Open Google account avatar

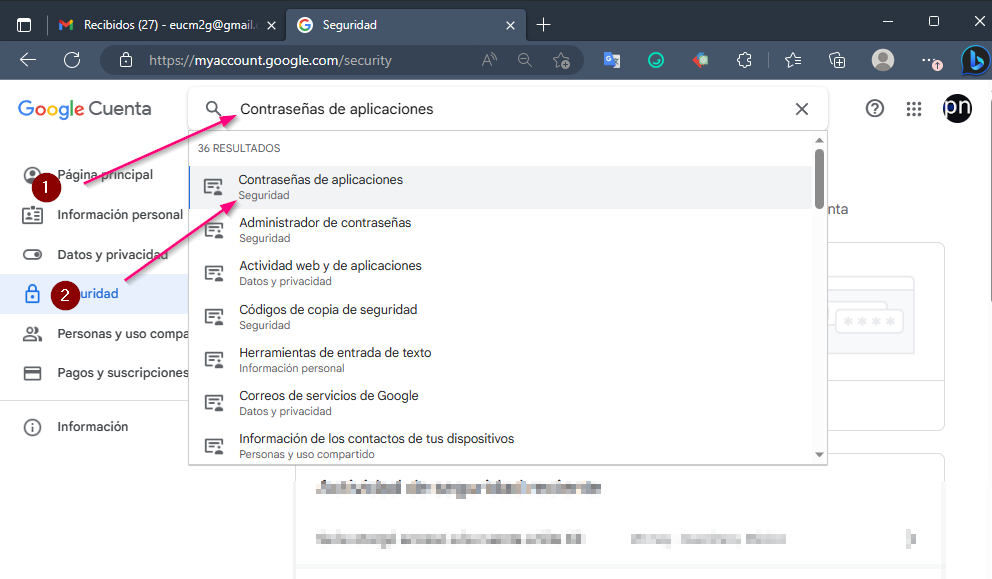[957, 108]
